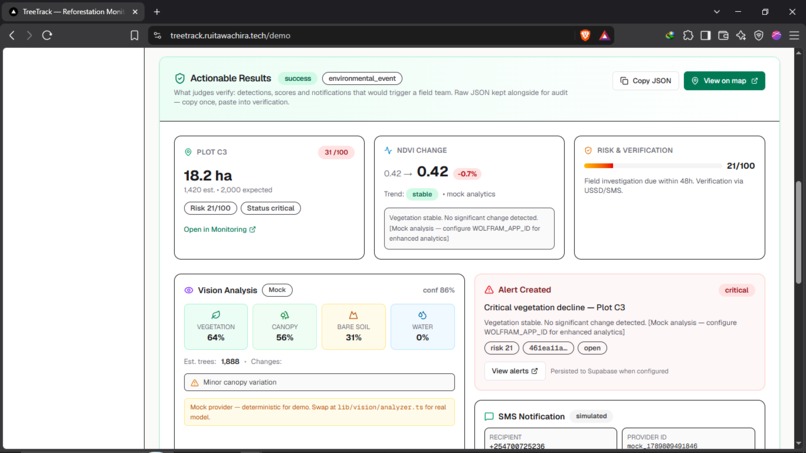Open the extensions puzzle icon
Screen dimensions: 806x453
688,35
